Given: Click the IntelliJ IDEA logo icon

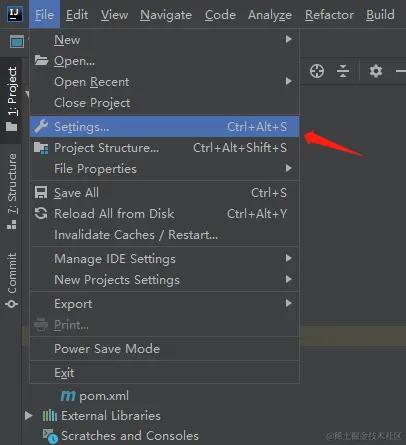Looking at the screenshot, I should pyautogui.click(x=15, y=14).
